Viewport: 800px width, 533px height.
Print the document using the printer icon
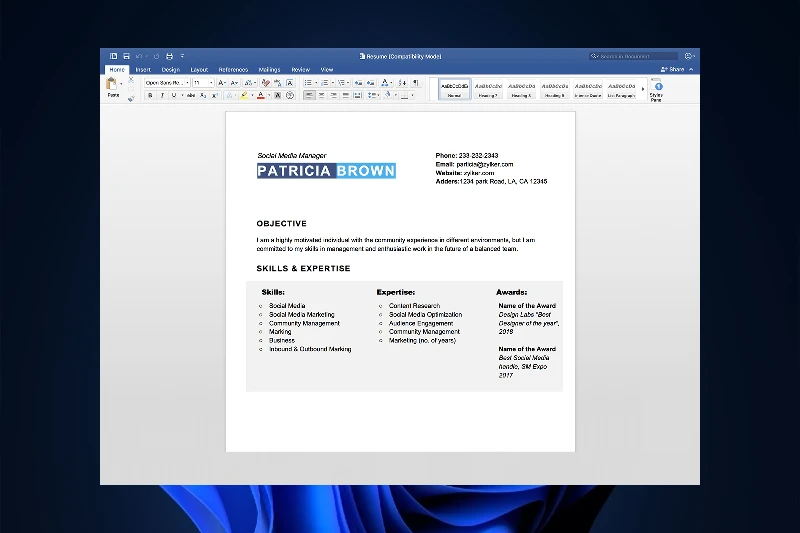[x=169, y=56]
